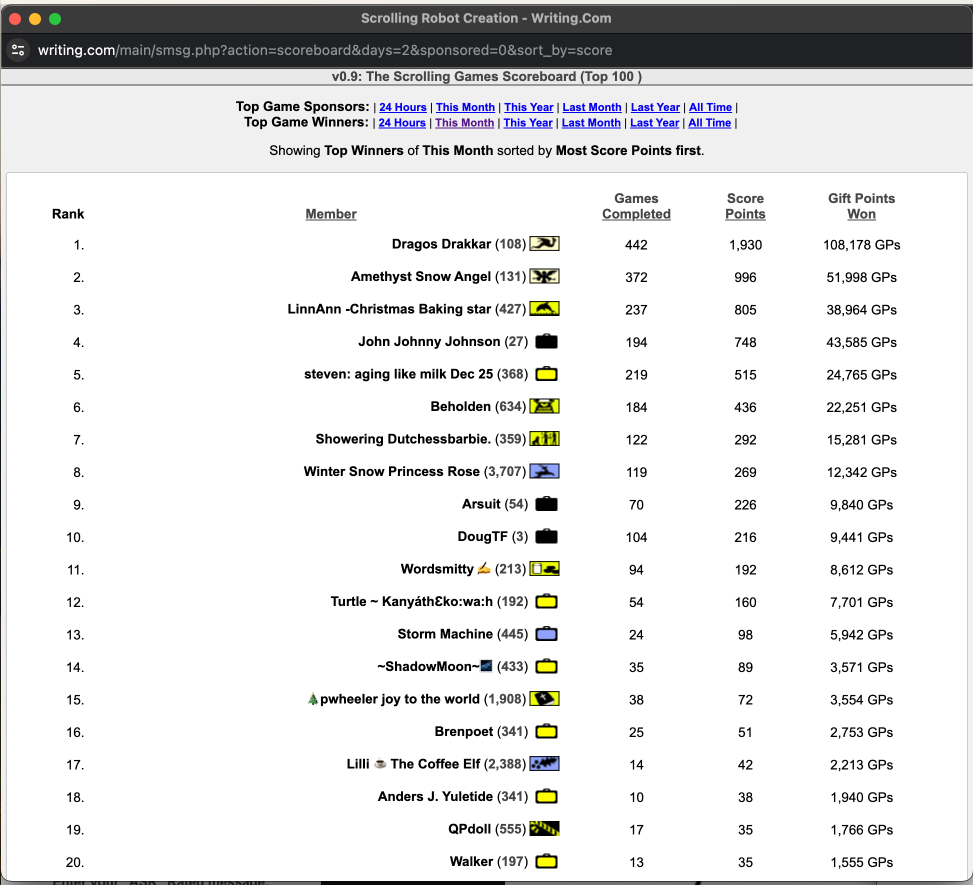Open Top Game Winners Last Year link

point(655,123)
